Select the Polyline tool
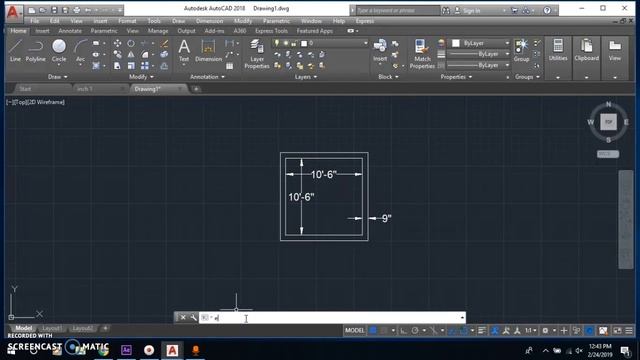640x360 pixels. point(36,50)
